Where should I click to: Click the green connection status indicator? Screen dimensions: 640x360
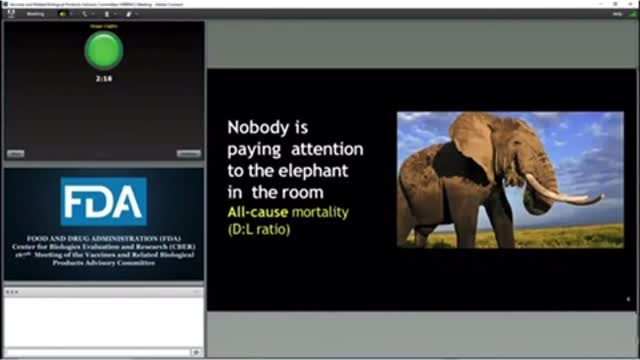[x=633, y=14]
